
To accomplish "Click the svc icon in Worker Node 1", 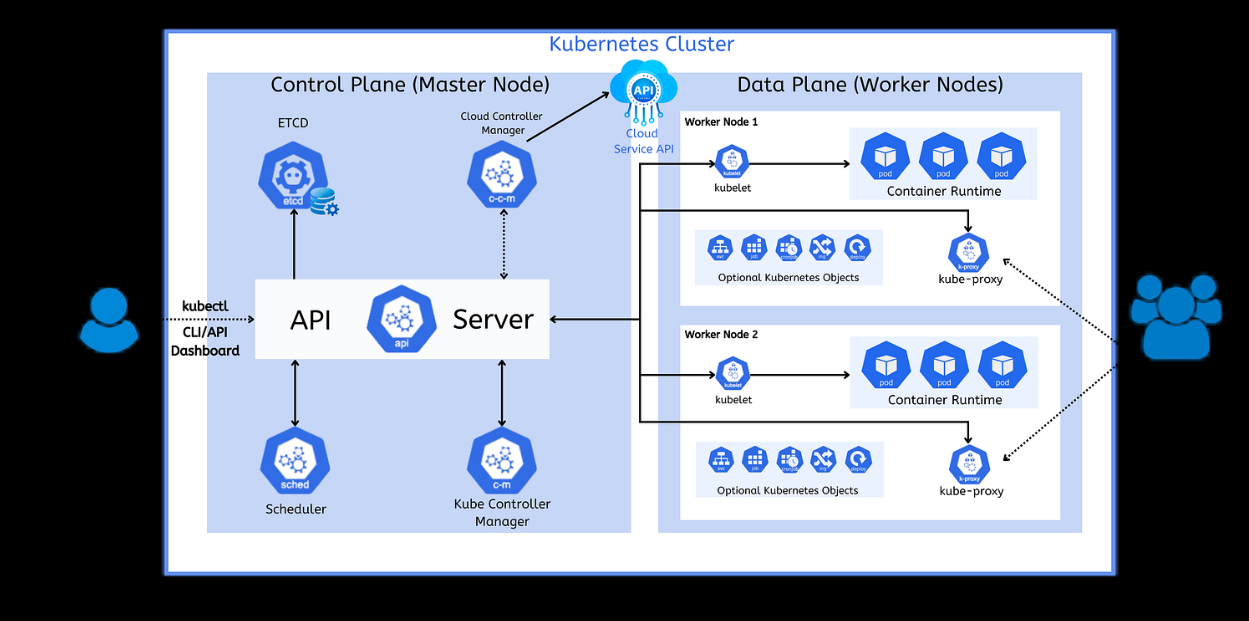I will tap(720, 248).
